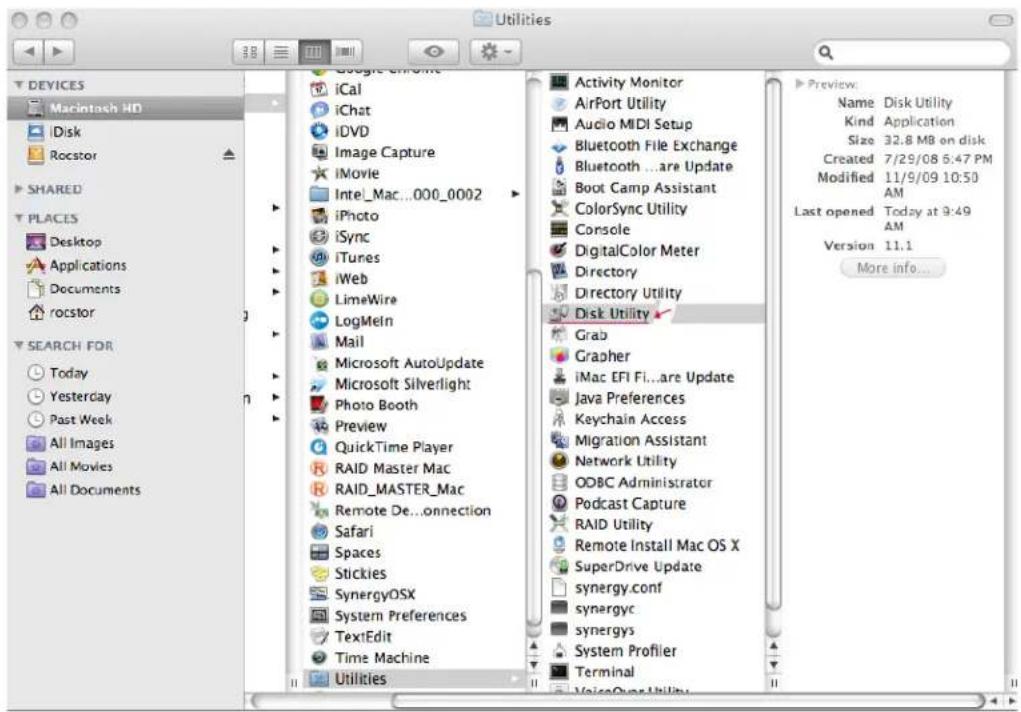Show files from Yesterday

point(70,396)
